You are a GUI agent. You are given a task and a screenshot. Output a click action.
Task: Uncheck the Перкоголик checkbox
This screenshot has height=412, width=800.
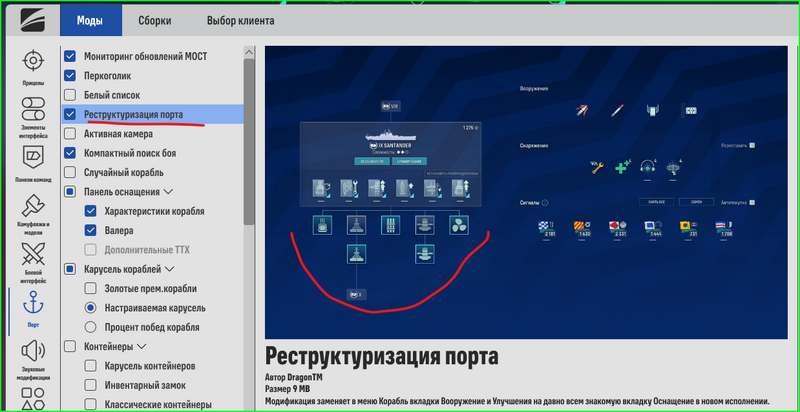click(x=70, y=75)
